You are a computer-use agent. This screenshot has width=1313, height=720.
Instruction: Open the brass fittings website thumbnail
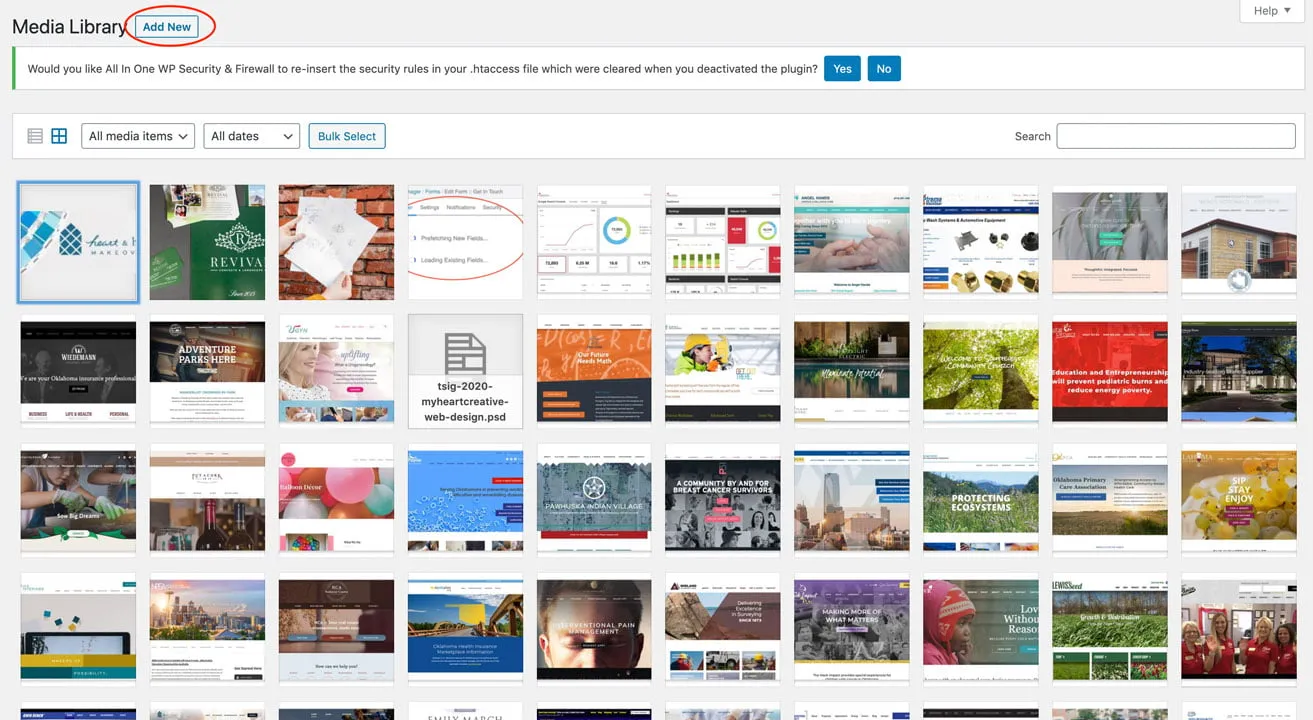click(x=981, y=242)
